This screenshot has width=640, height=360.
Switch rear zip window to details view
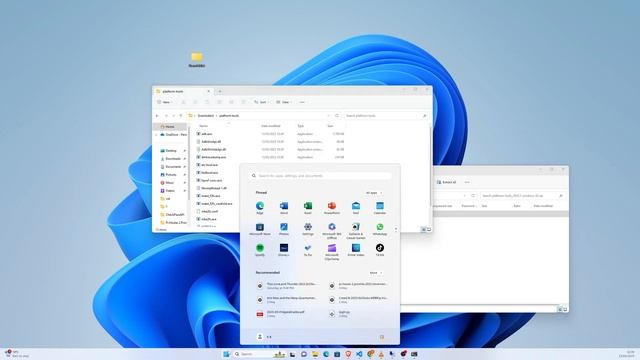tap(560, 309)
